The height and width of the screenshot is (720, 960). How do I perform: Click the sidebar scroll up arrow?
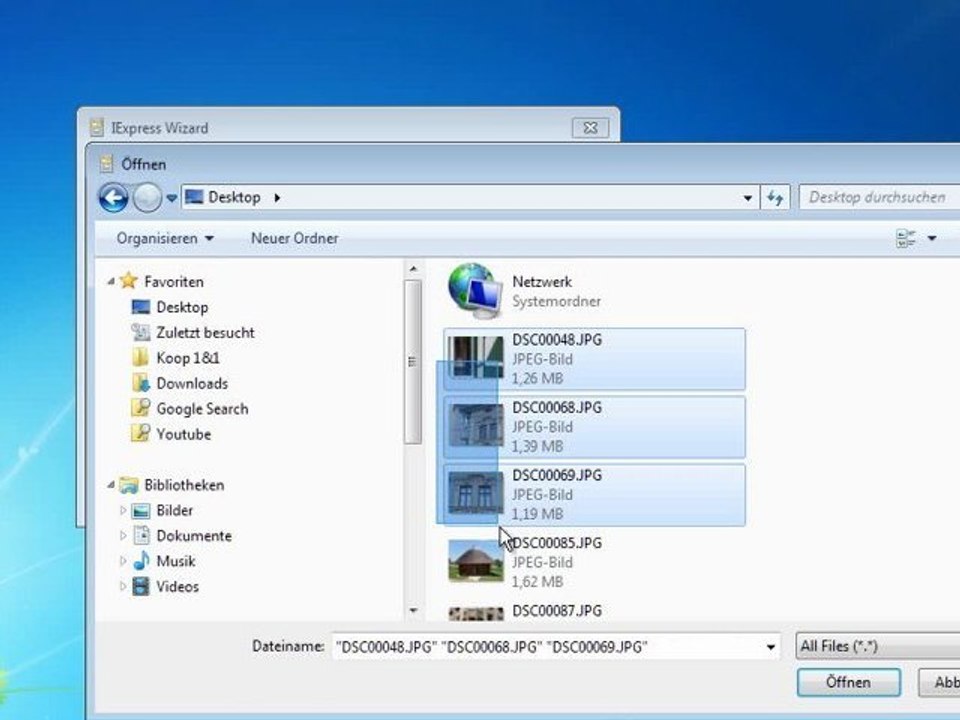pos(413,269)
